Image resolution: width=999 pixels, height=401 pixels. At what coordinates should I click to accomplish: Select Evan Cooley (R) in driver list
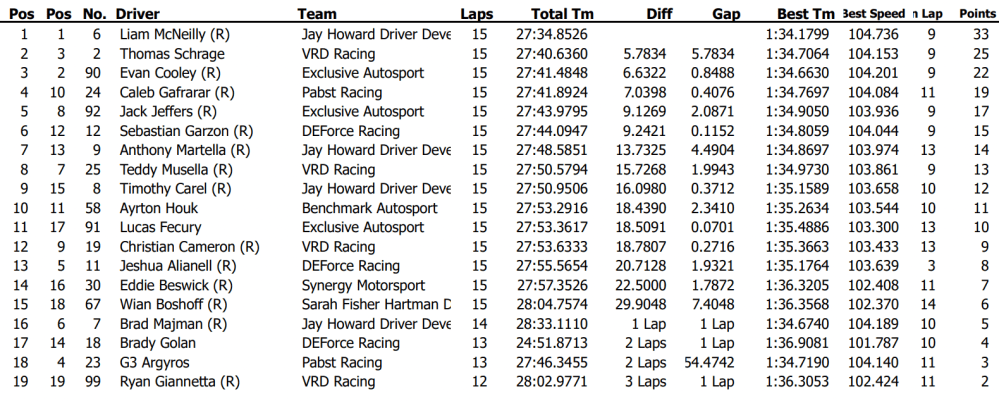click(170, 73)
